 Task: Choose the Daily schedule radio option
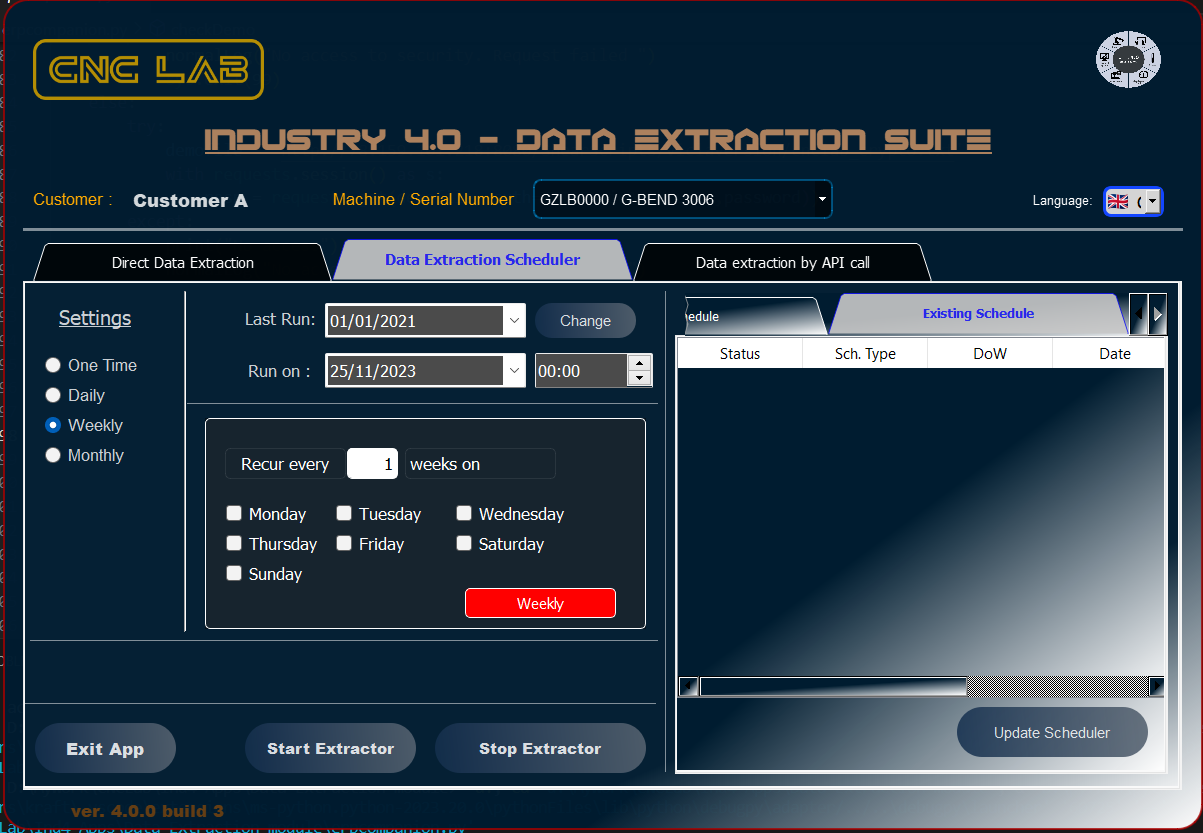[54, 396]
